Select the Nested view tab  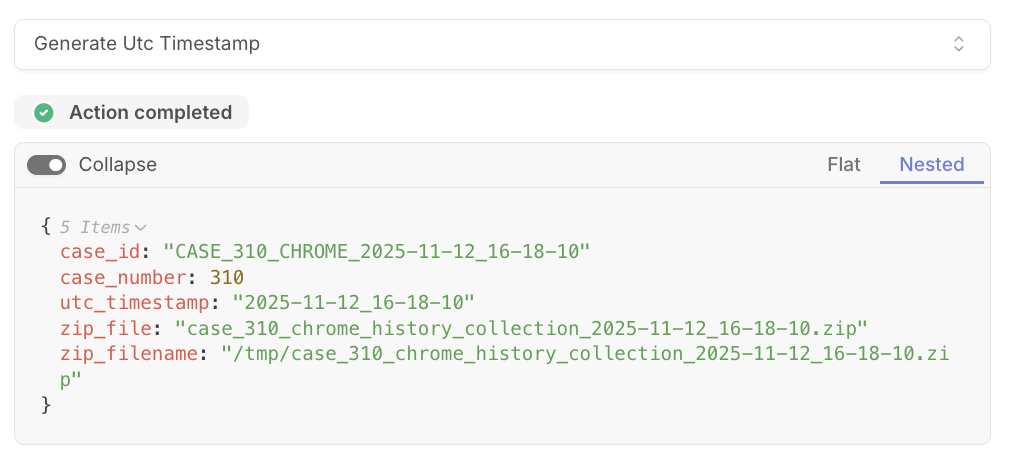[931, 165]
